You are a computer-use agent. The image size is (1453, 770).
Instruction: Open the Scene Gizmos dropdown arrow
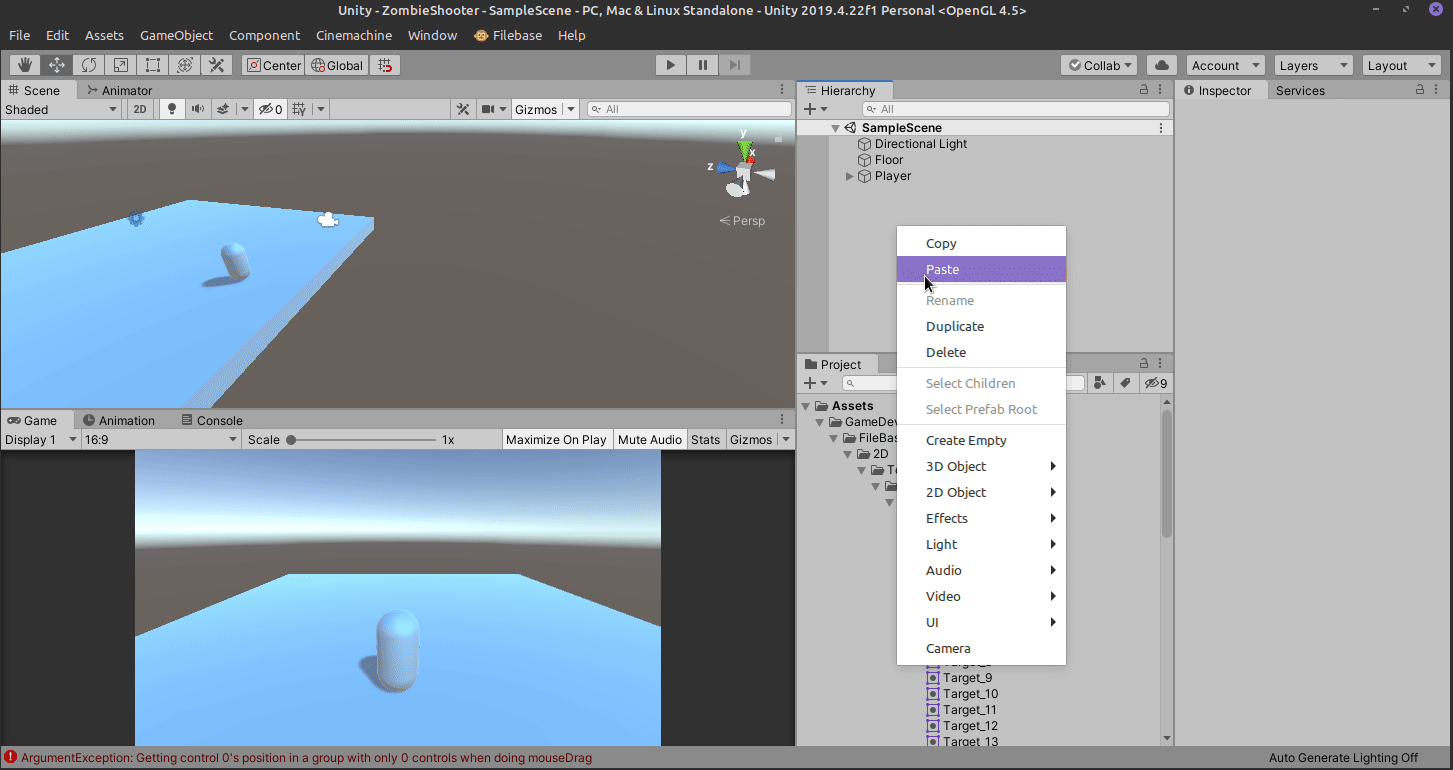[x=571, y=109]
